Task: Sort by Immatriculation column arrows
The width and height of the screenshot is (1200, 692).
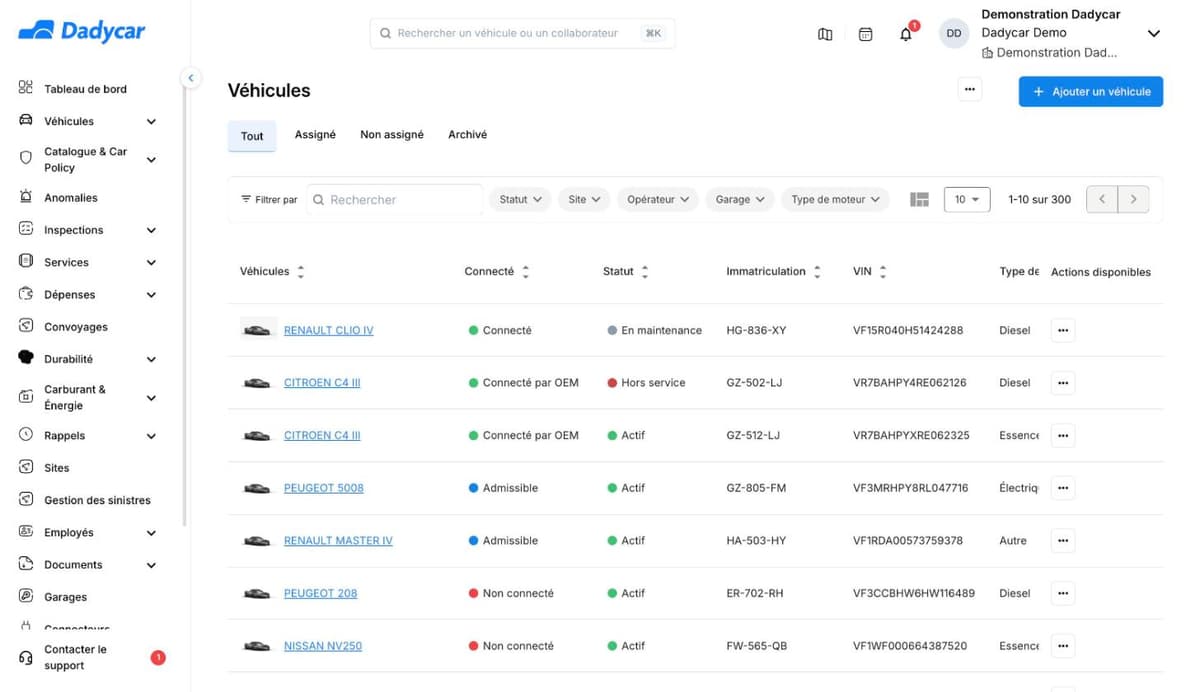Action: 817,272
